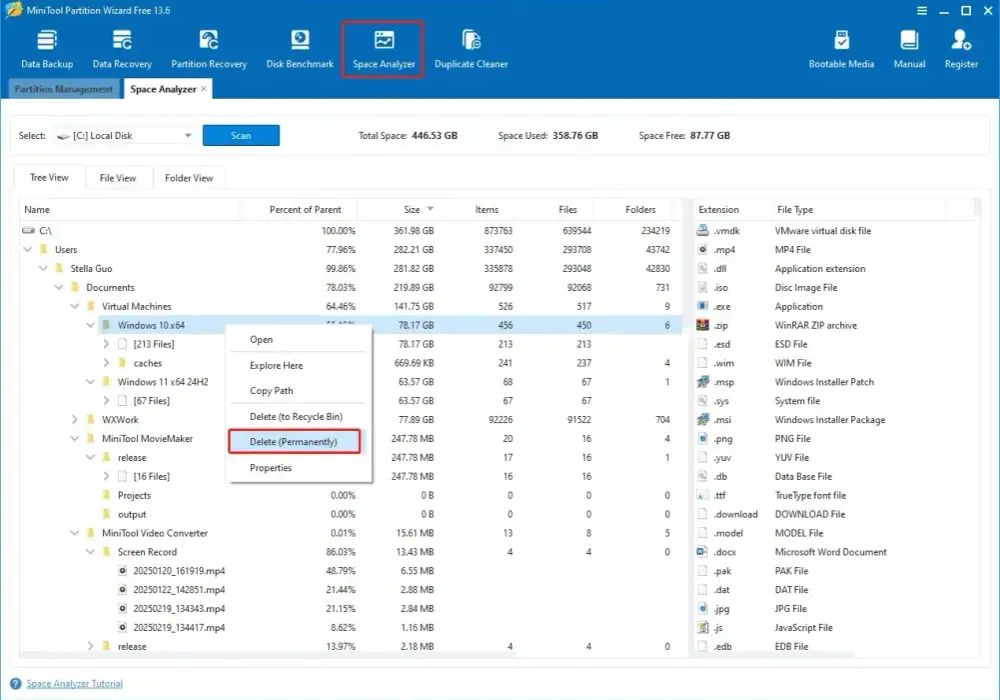Select the .mp4 extension icon
Viewport: 1000px width, 700px height.
702,249
